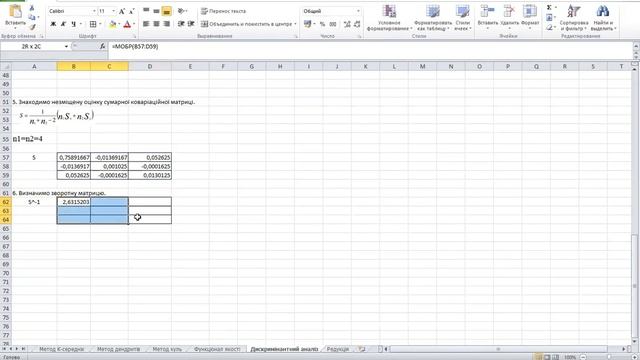This screenshot has width=640, height=360.
Task: Open Sort and Filter (Сортировка и фильтр)
Action: 574,18
